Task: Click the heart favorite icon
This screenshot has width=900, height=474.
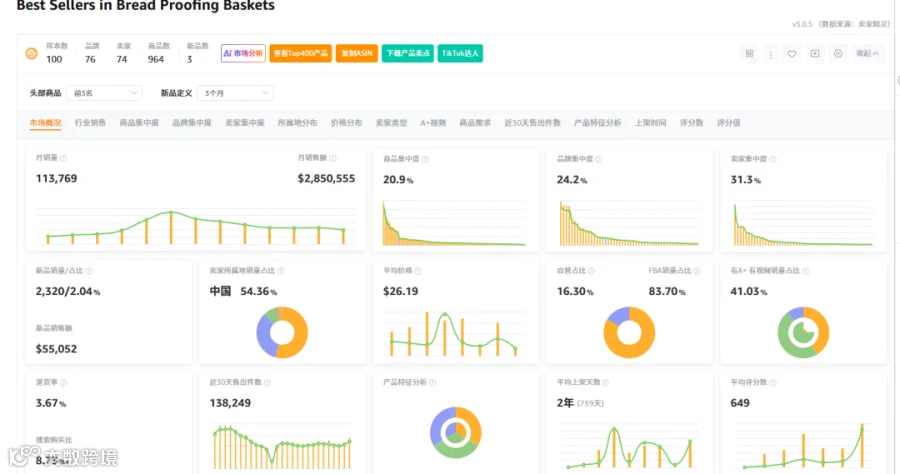Action: coord(792,53)
